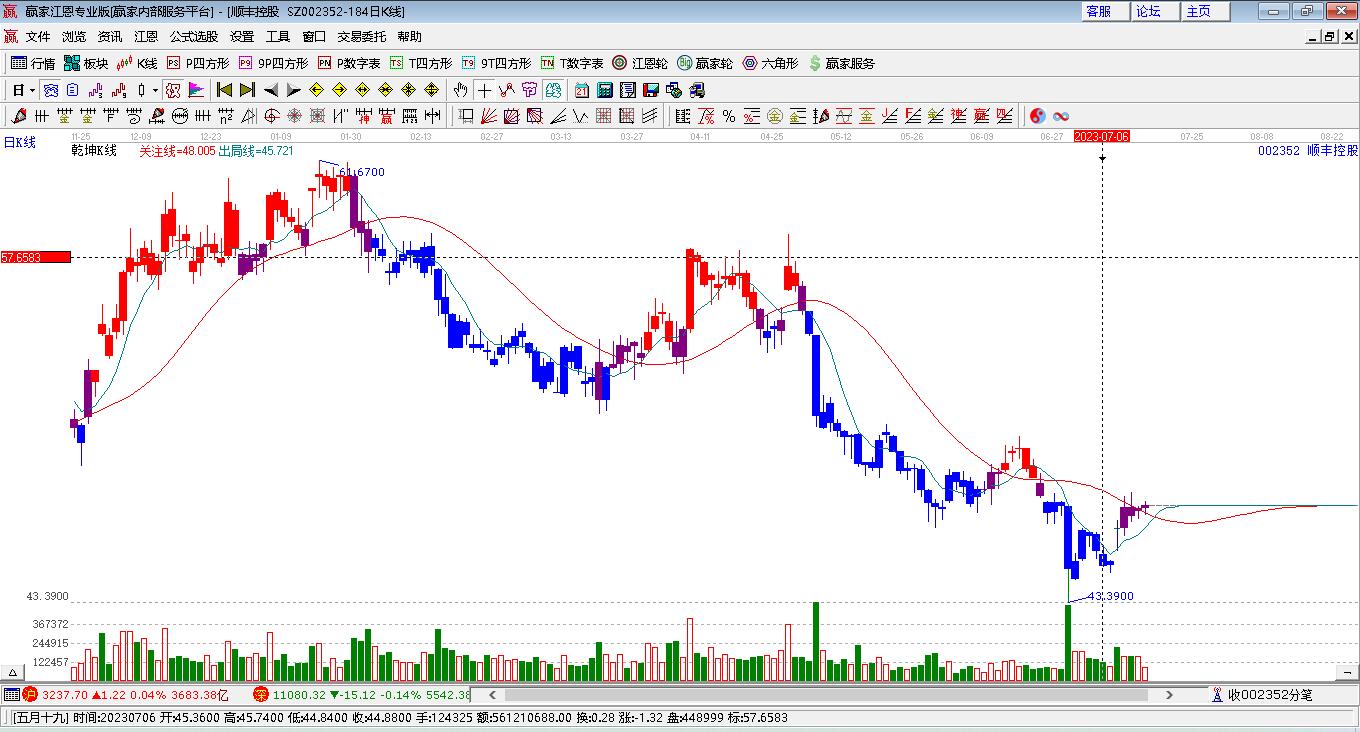This screenshot has height=732, width=1360.
Task: Open the 9P四方形 tool
Action: [273, 63]
